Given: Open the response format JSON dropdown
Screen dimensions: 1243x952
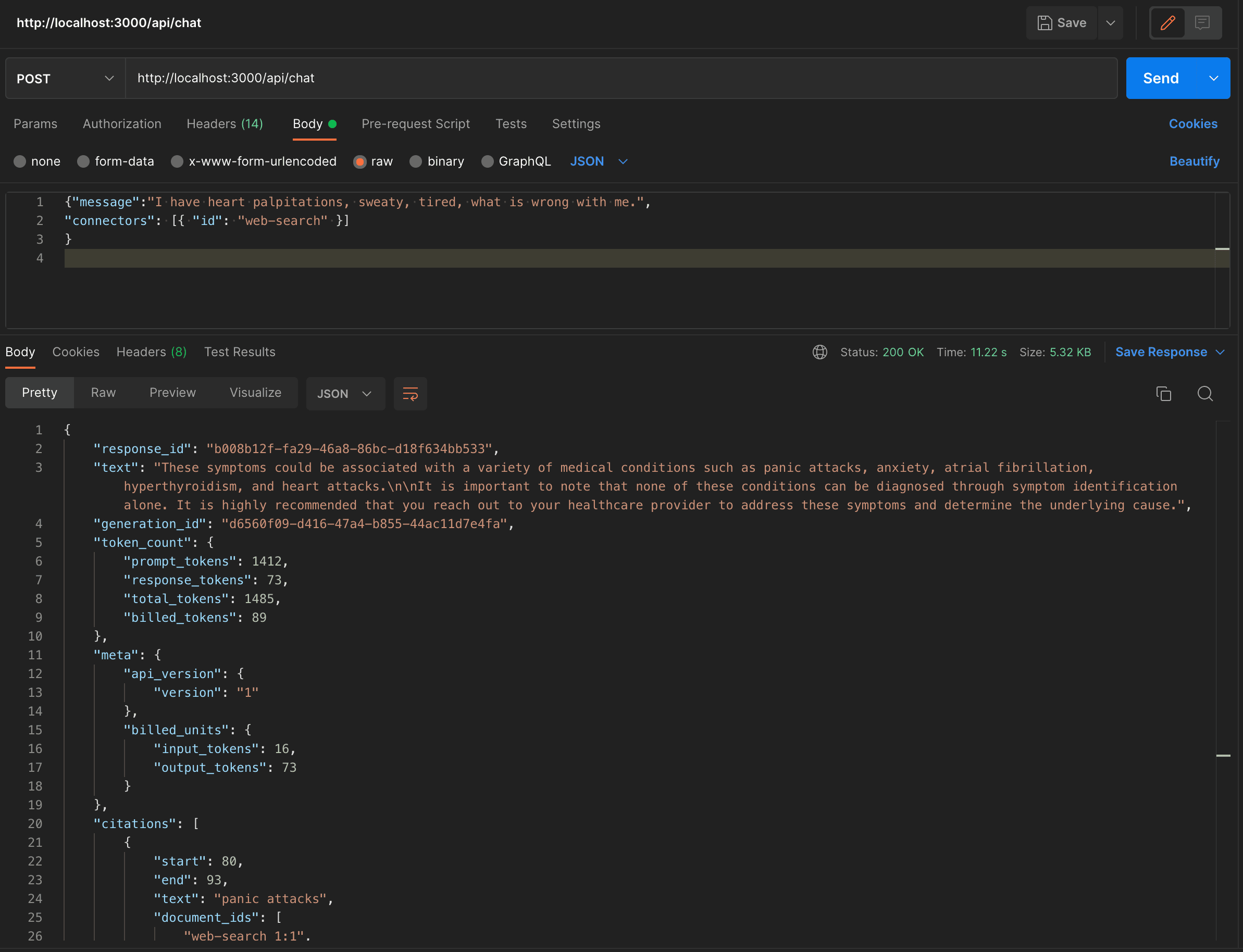Looking at the screenshot, I should [x=345, y=393].
